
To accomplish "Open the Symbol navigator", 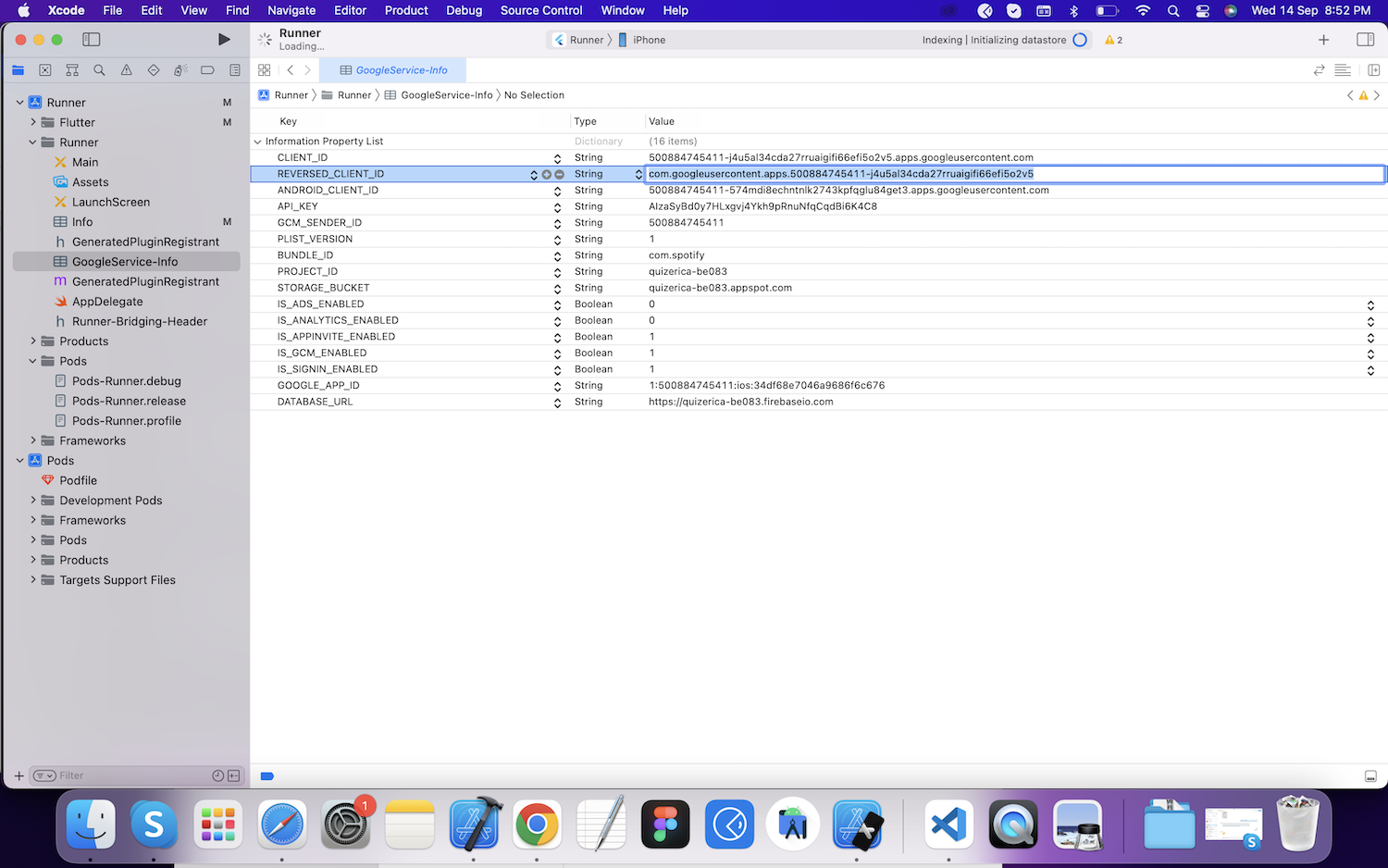I will pos(72,70).
